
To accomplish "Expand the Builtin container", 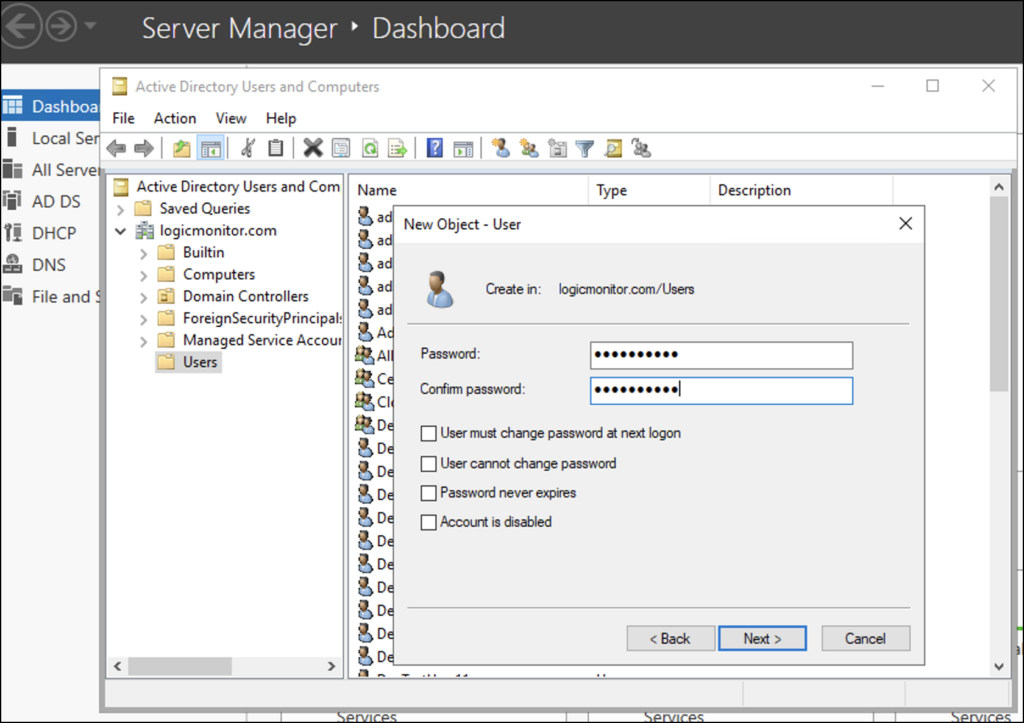I will 146,252.
